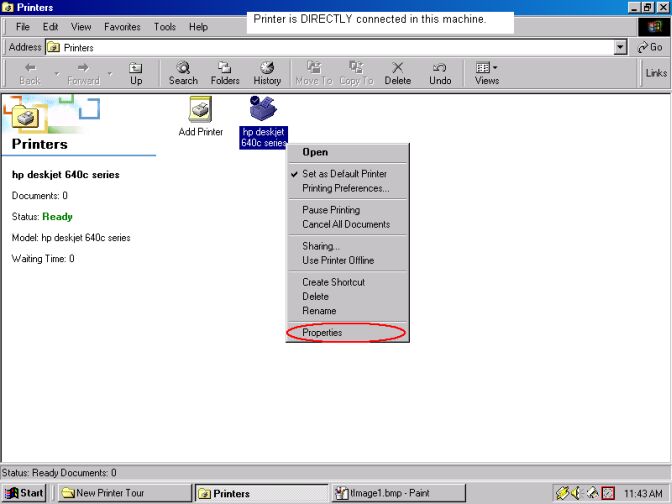The width and height of the screenshot is (672, 504).
Task: Click the Windows Start button
Action: [x=25, y=493]
